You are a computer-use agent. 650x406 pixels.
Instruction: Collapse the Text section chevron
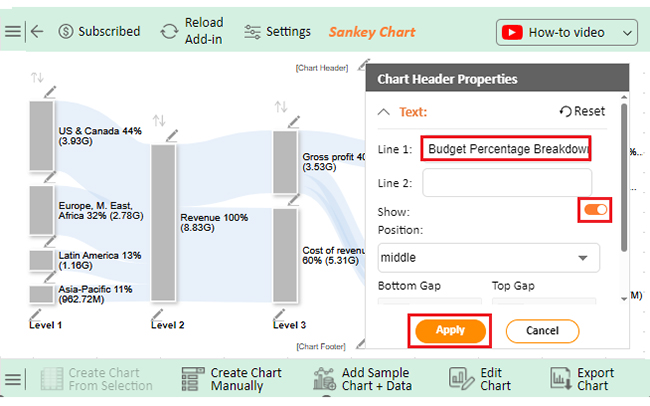[385, 112]
